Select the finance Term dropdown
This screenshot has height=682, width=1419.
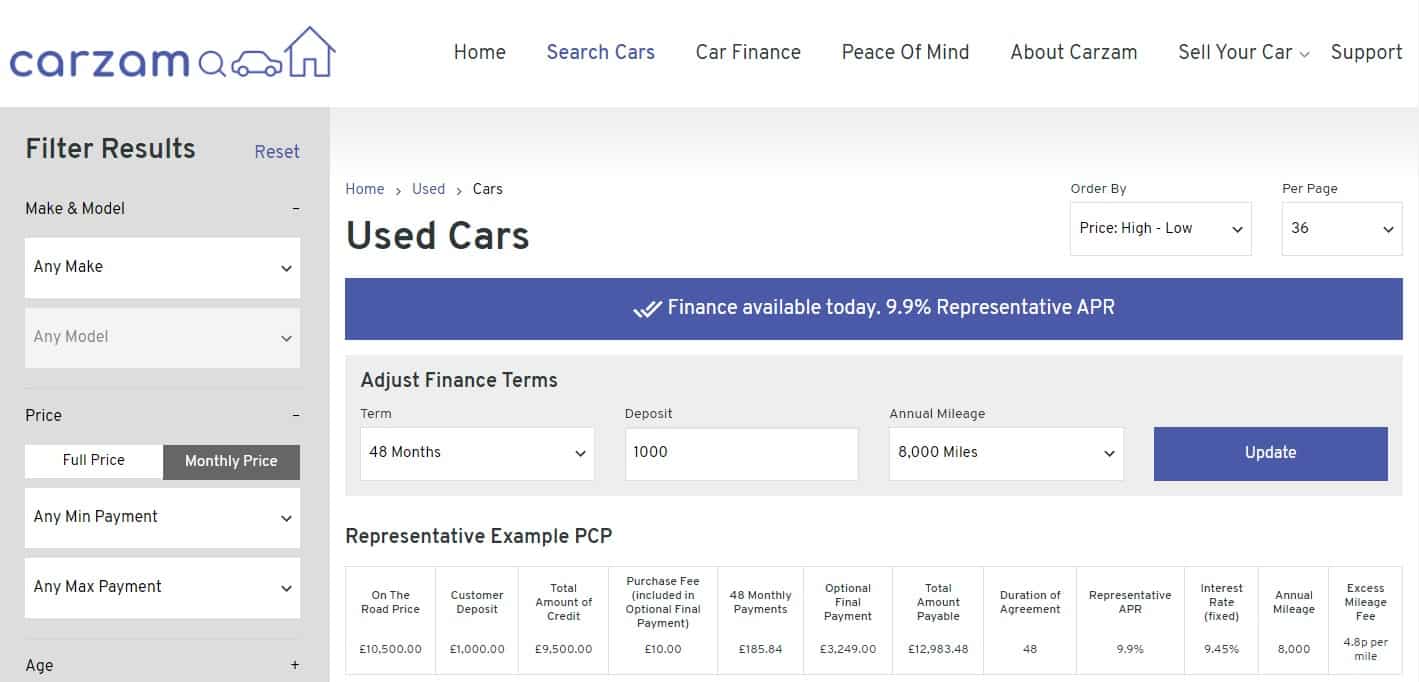(x=477, y=453)
